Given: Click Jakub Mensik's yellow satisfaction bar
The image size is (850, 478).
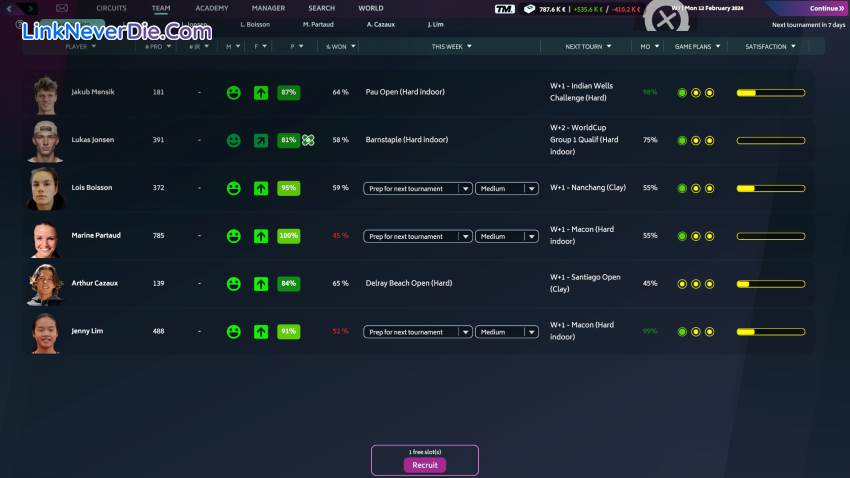Looking at the screenshot, I should [x=770, y=93].
